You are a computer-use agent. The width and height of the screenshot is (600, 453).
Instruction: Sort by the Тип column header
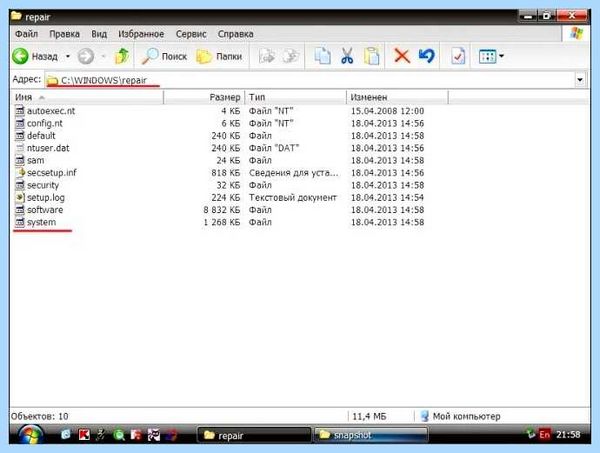click(x=295, y=97)
